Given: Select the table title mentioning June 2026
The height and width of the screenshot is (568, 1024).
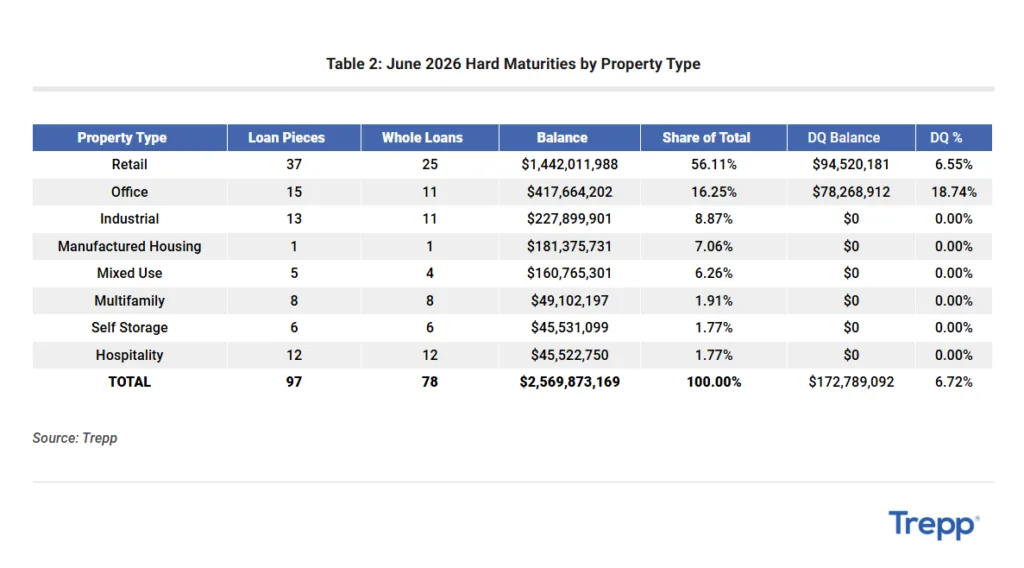Looking at the screenshot, I should 513,64.
